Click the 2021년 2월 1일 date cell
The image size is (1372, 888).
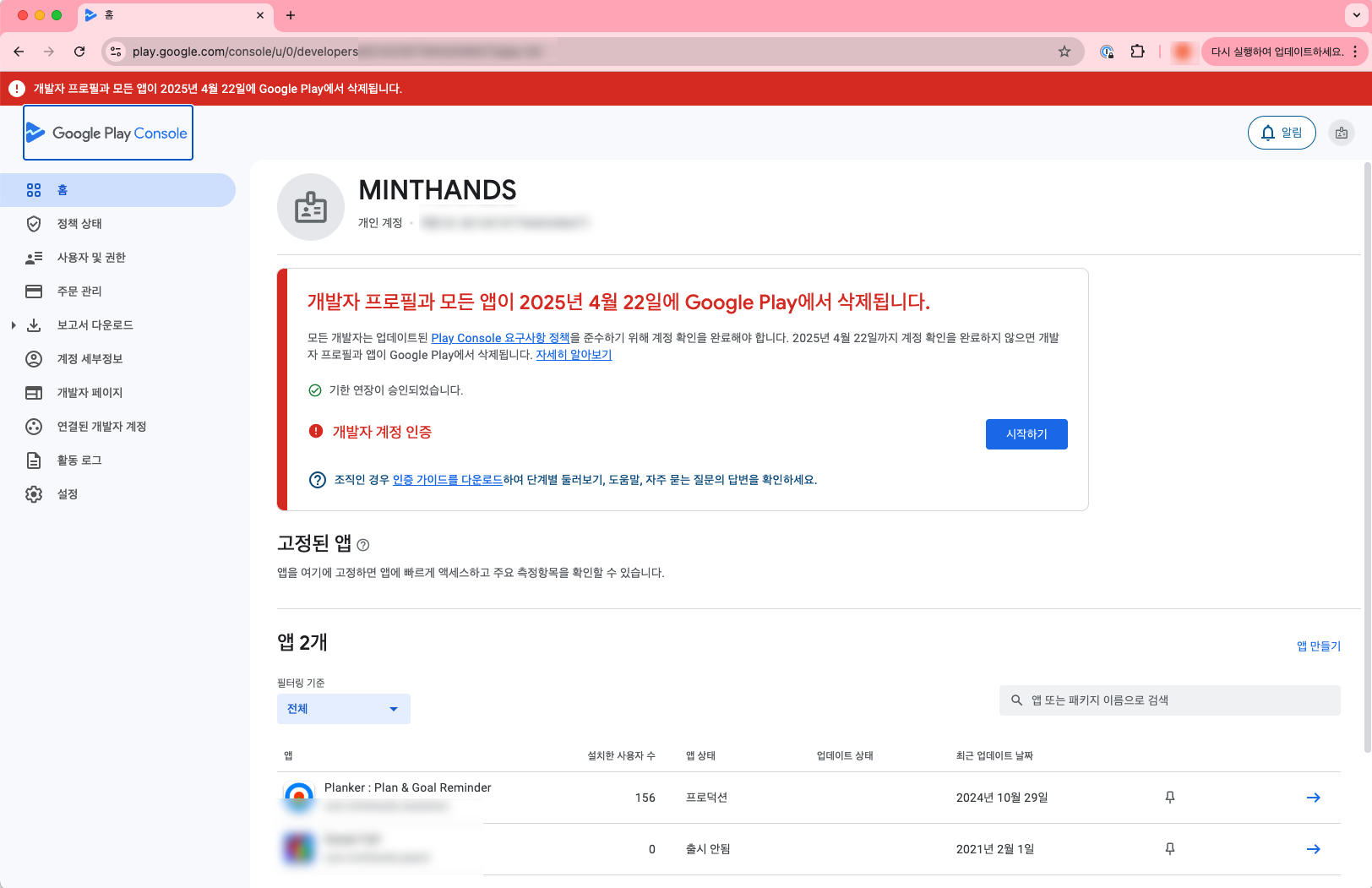click(995, 849)
